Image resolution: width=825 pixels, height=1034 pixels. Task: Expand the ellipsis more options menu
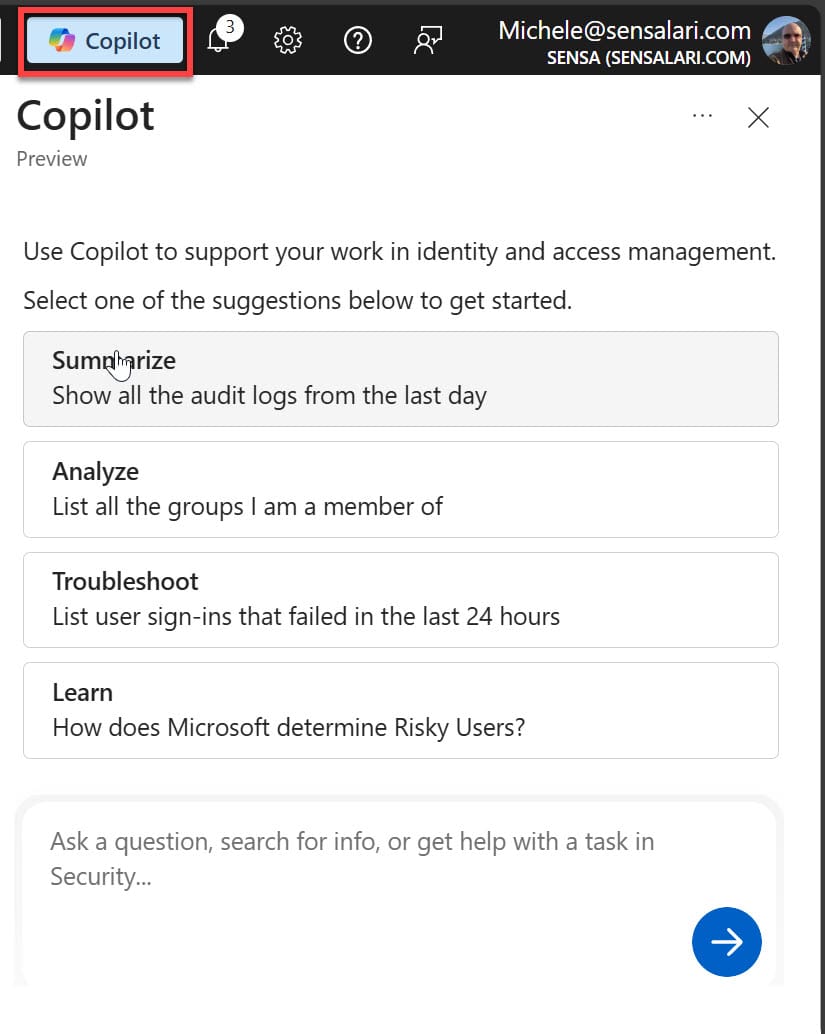tap(702, 116)
